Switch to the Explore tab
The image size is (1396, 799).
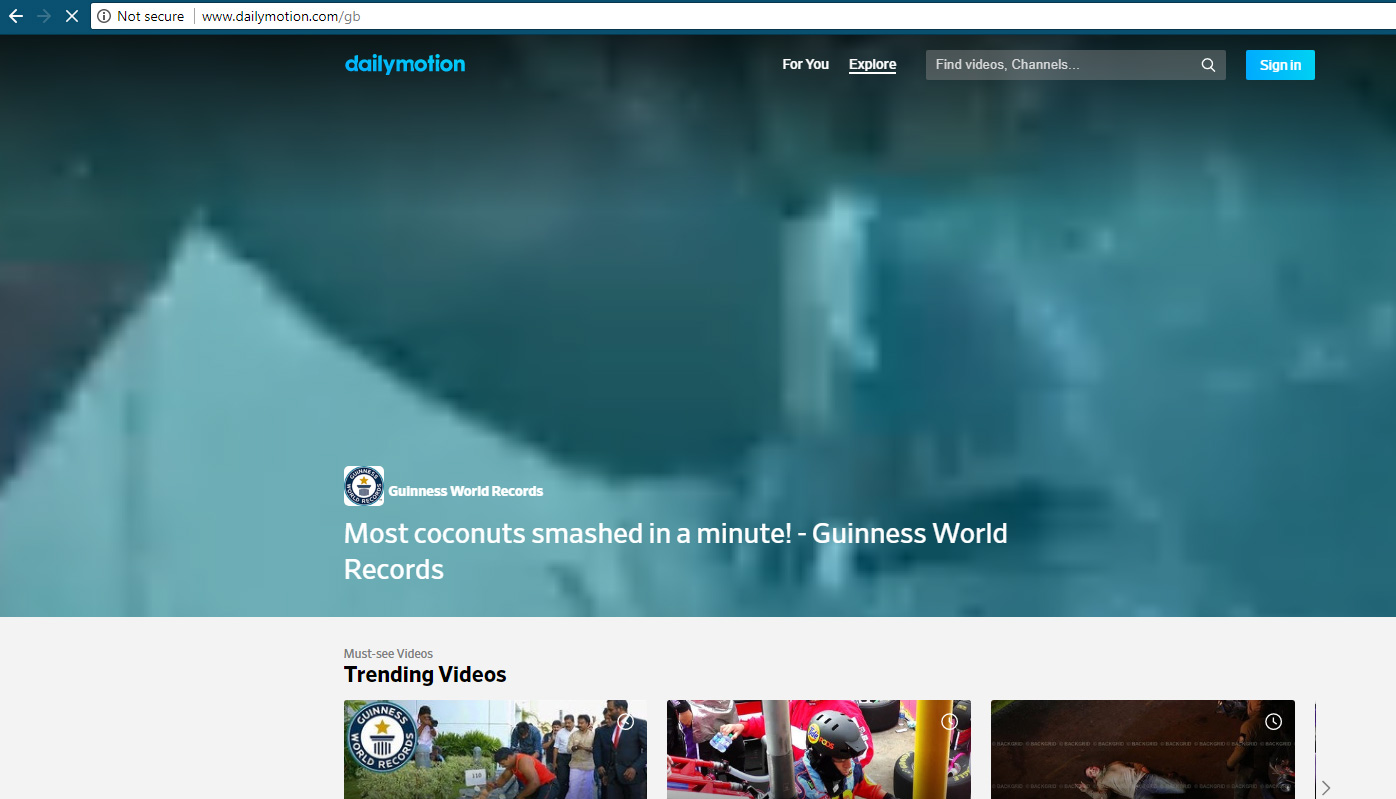pos(873,65)
